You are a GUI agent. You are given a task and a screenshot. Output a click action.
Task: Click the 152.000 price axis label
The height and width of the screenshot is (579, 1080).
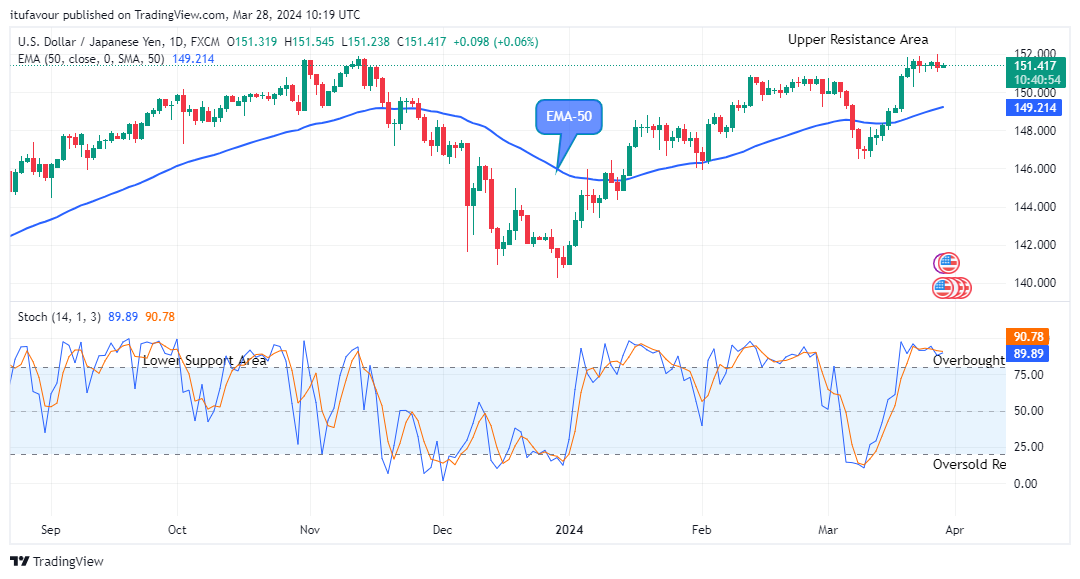pyautogui.click(x=1035, y=54)
